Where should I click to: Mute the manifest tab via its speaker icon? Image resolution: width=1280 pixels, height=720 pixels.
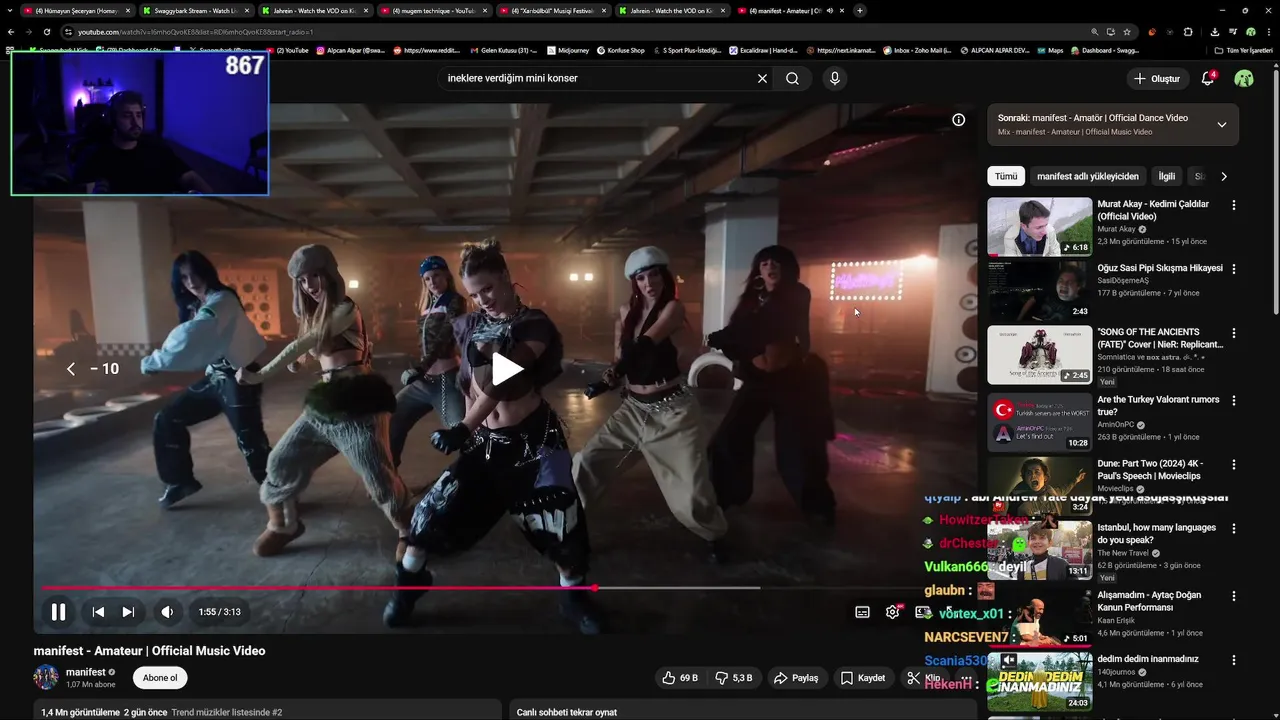(830, 11)
